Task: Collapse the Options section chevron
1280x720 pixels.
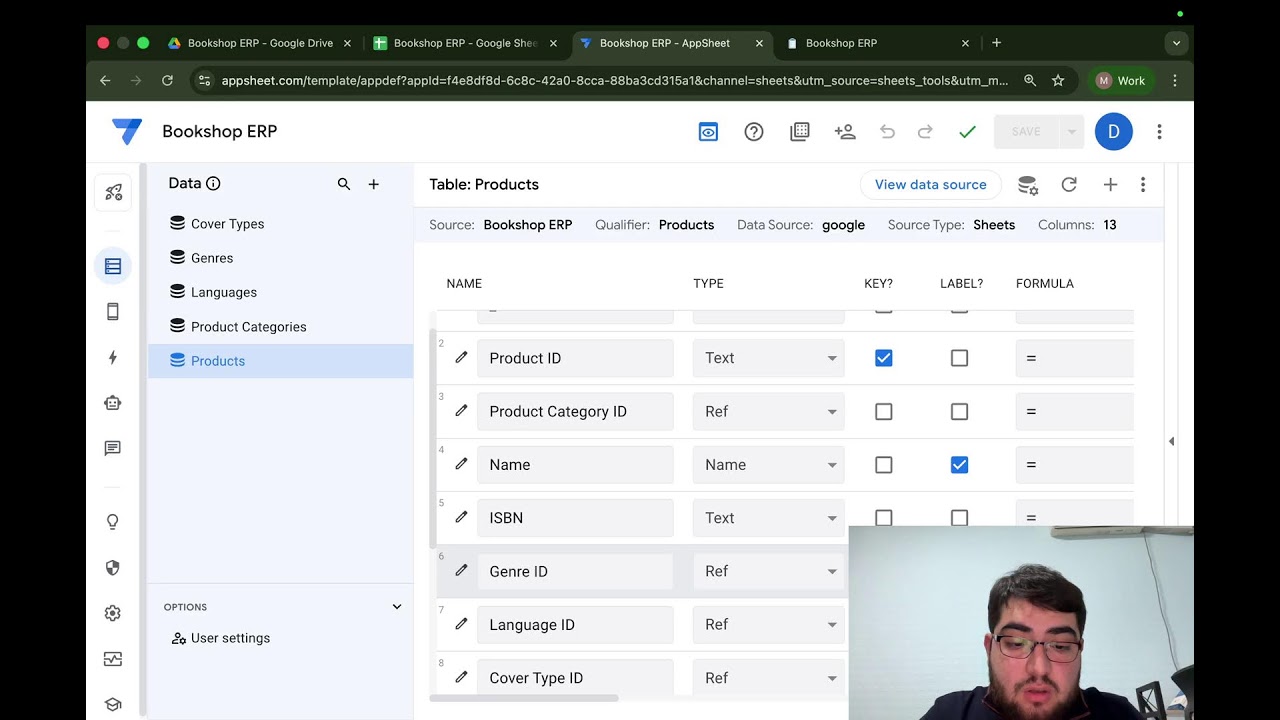Action: (x=397, y=607)
